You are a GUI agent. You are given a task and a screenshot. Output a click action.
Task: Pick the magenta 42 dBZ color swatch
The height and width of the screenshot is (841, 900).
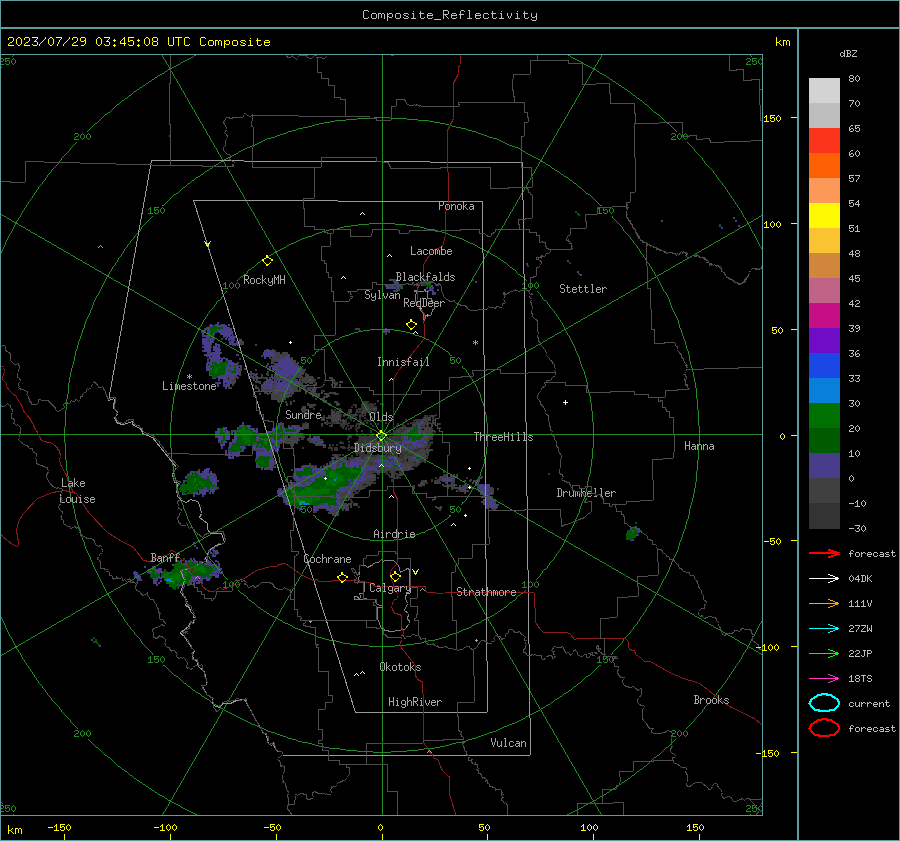824,316
